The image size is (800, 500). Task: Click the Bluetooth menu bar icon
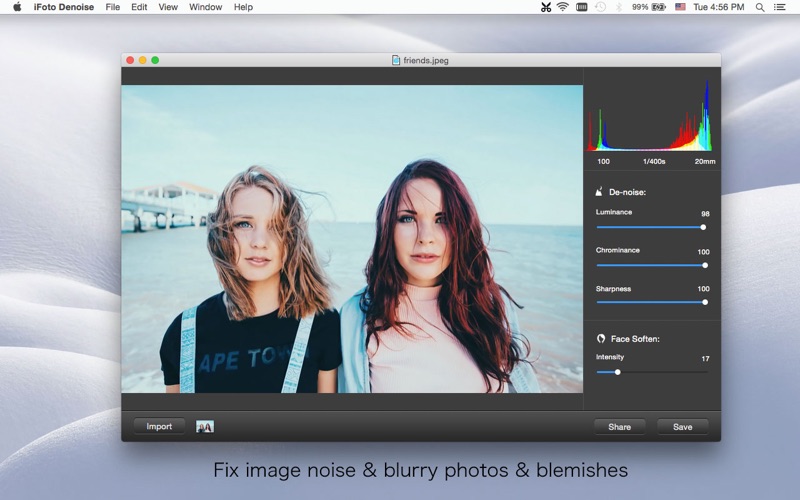(618, 7)
